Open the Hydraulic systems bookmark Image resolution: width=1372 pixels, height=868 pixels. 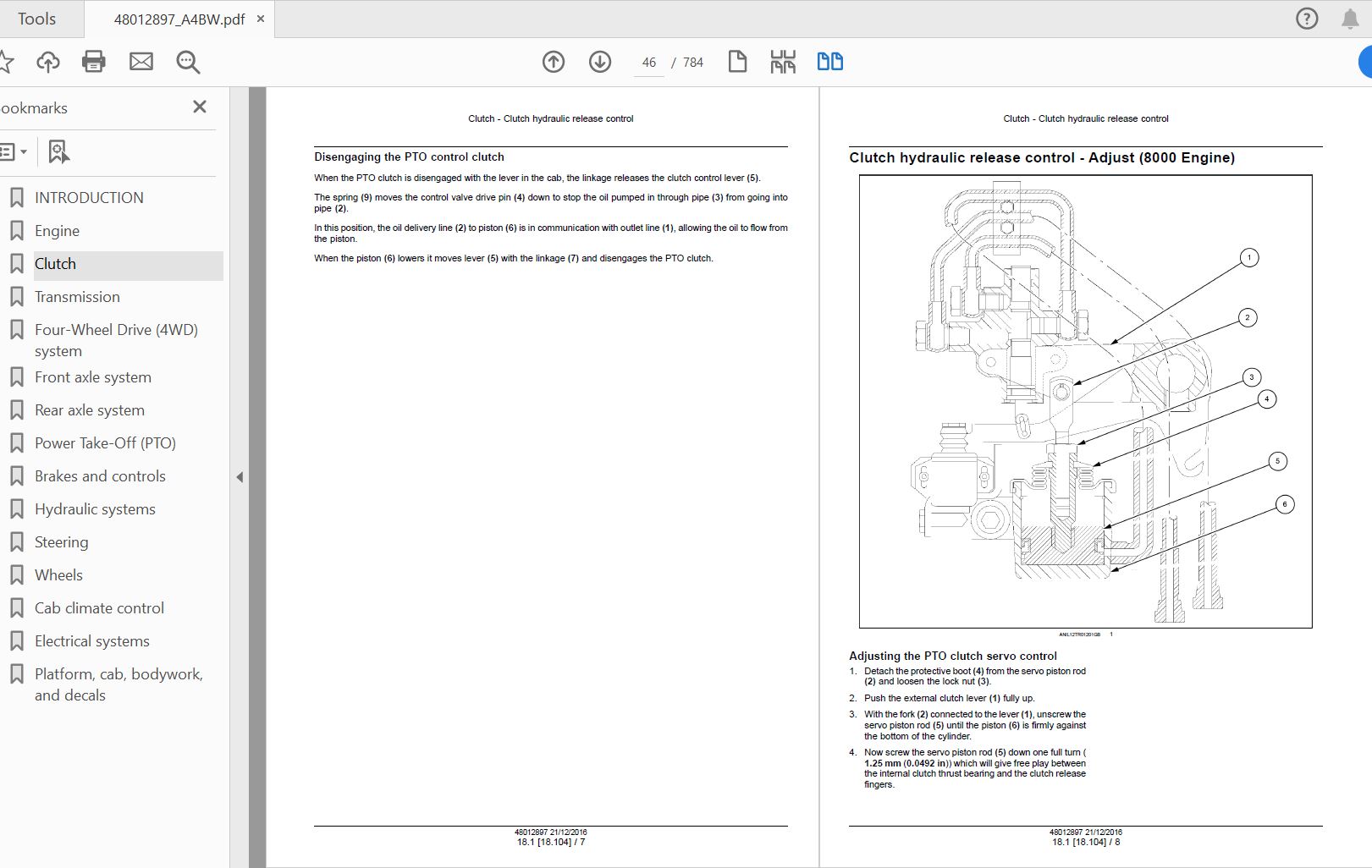click(95, 509)
